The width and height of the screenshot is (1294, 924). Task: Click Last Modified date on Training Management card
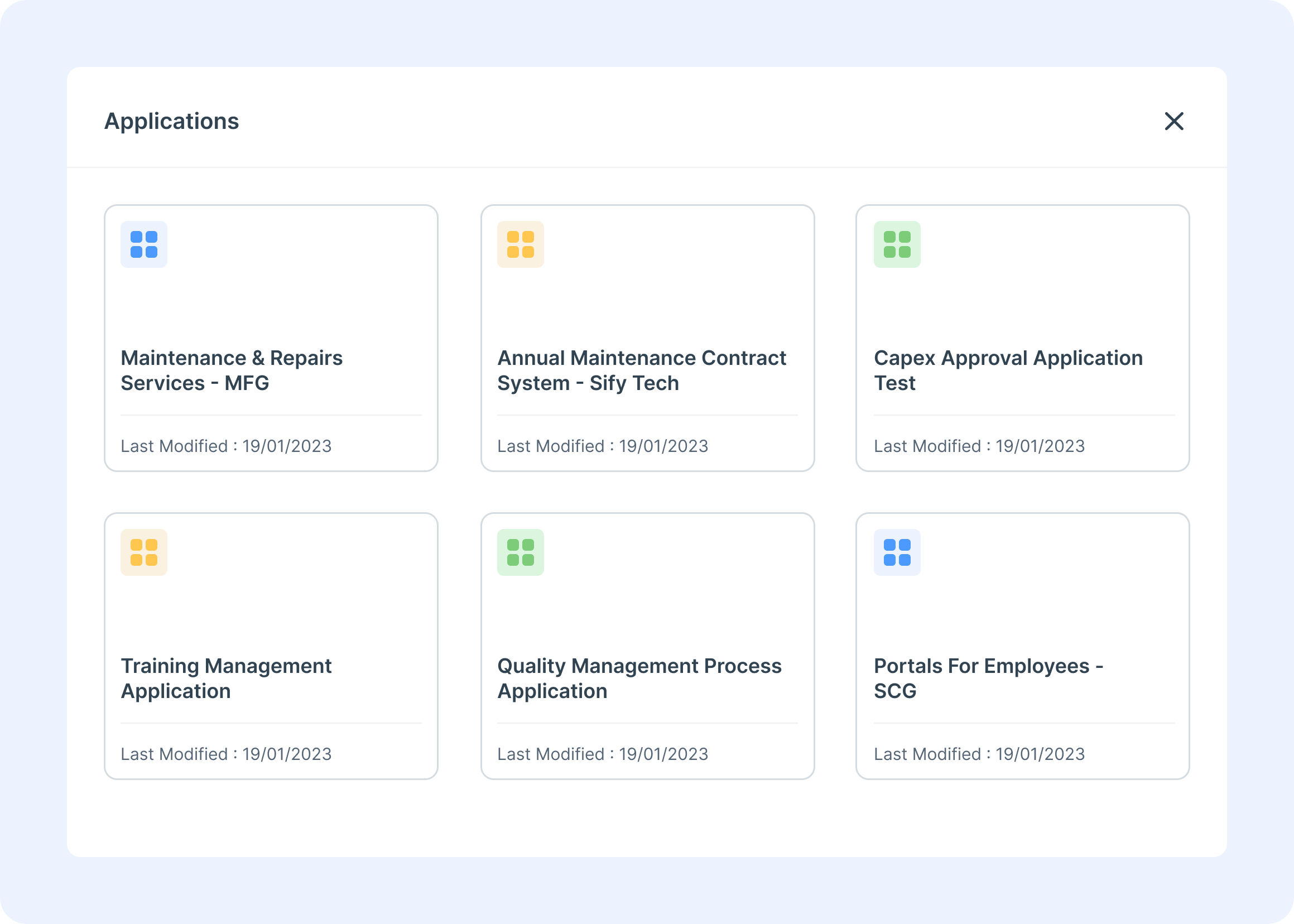pyautogui.click(x=225, y=754)
